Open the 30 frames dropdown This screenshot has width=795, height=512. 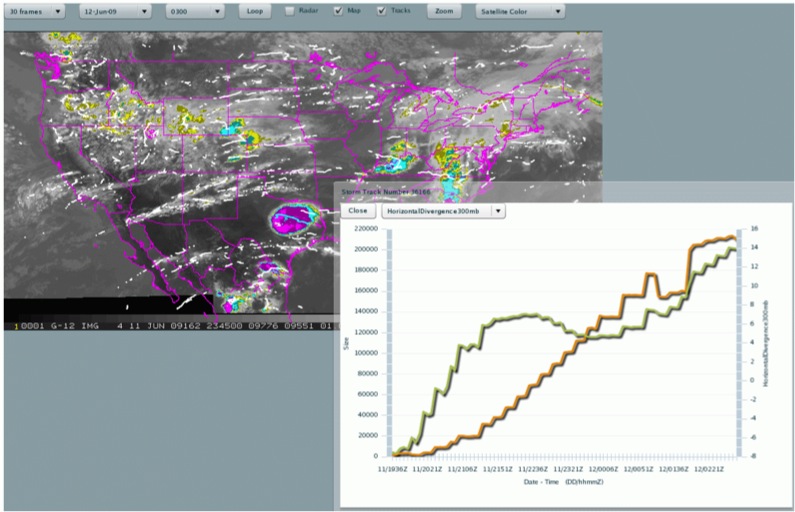pyautogui.click(x=35, y=12)
